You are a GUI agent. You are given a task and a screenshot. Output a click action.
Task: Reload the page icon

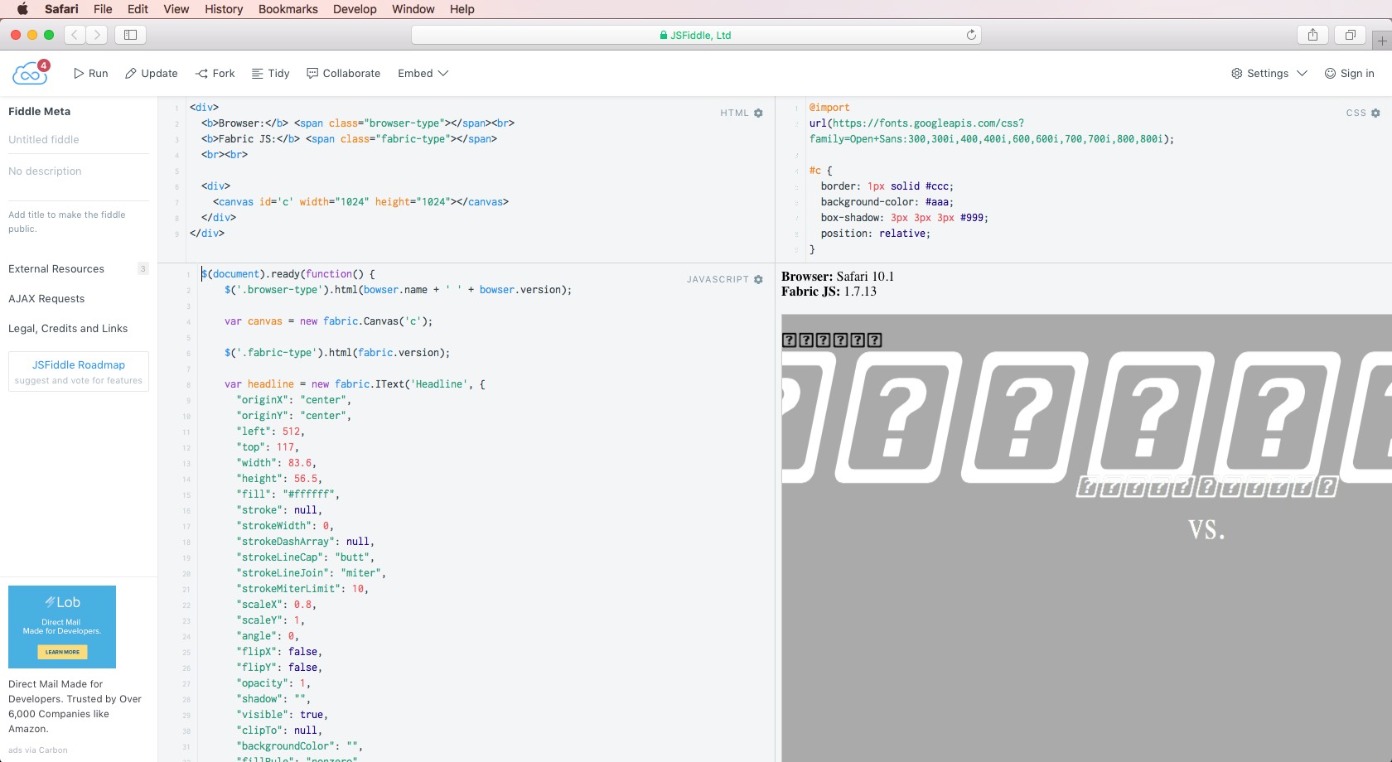(971, 35)
